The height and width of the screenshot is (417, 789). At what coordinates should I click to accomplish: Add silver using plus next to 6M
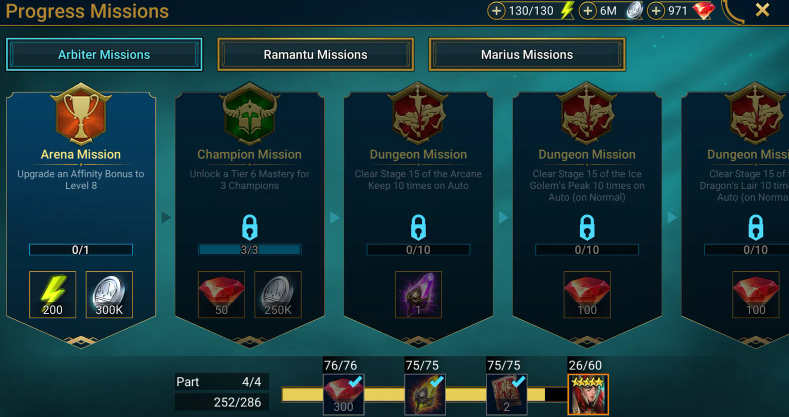(x=588, y=11)
